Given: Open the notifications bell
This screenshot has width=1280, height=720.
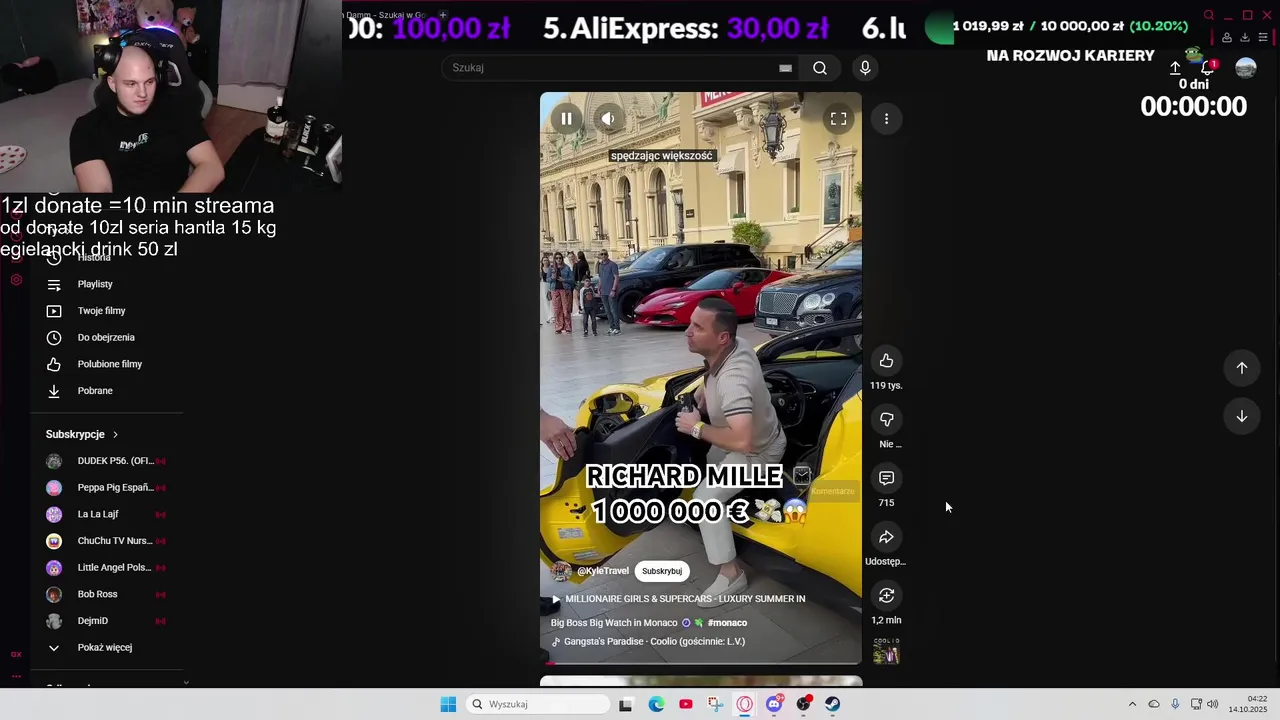Looking at the screenshot, I should pos(1208,67).
